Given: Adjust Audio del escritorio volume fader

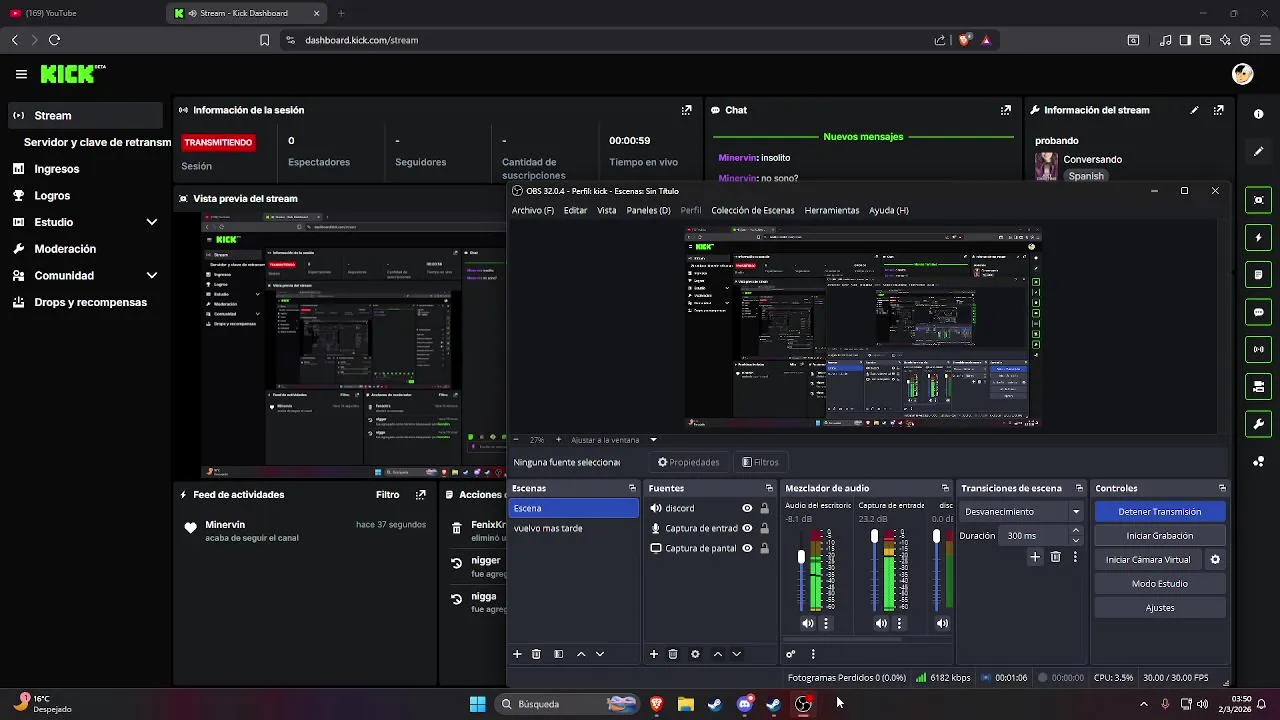Looking at the screenshot, I should pos(801,556).
